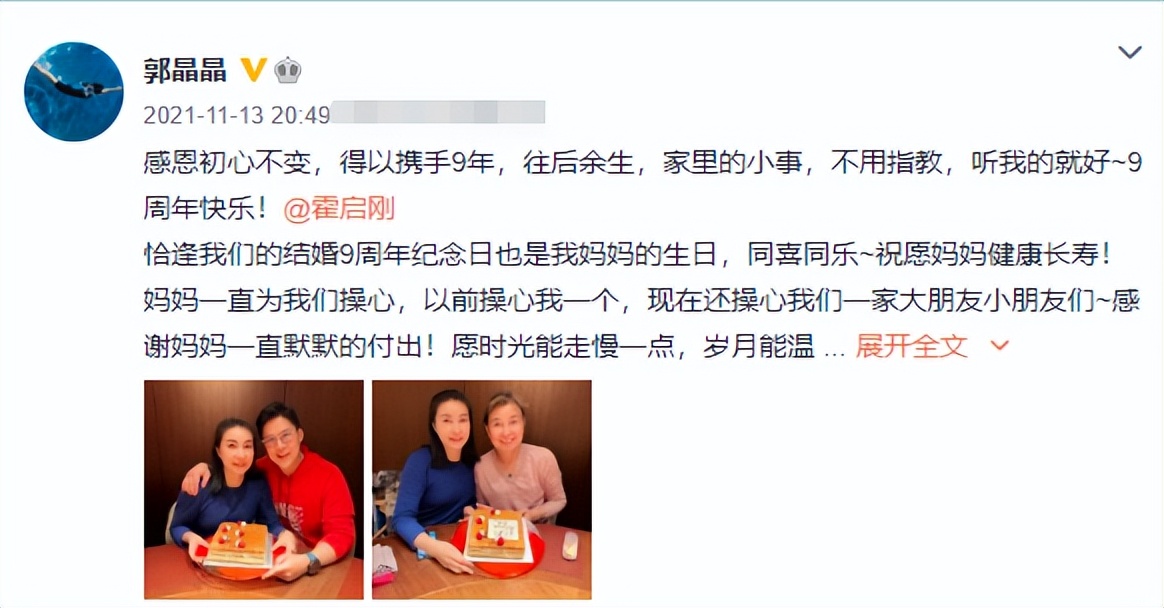This screenshot has width=1164, height=608.
Task: Open the first photo of the couple
Action: 254,490
